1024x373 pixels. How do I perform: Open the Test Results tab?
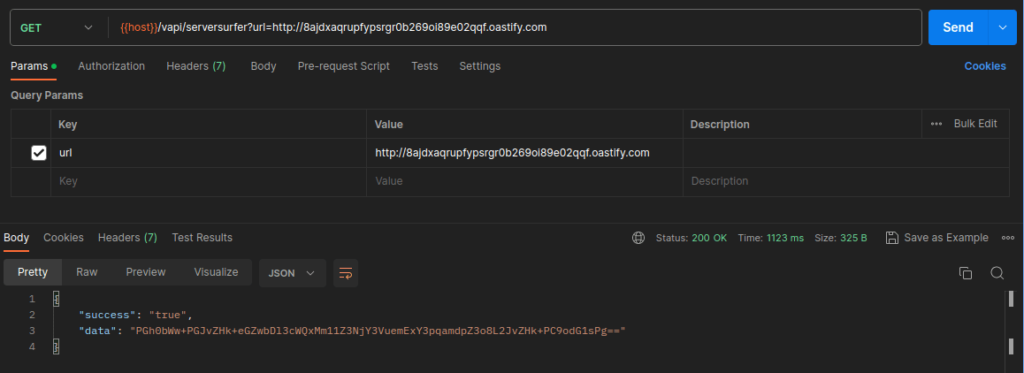tap(202, 238)
